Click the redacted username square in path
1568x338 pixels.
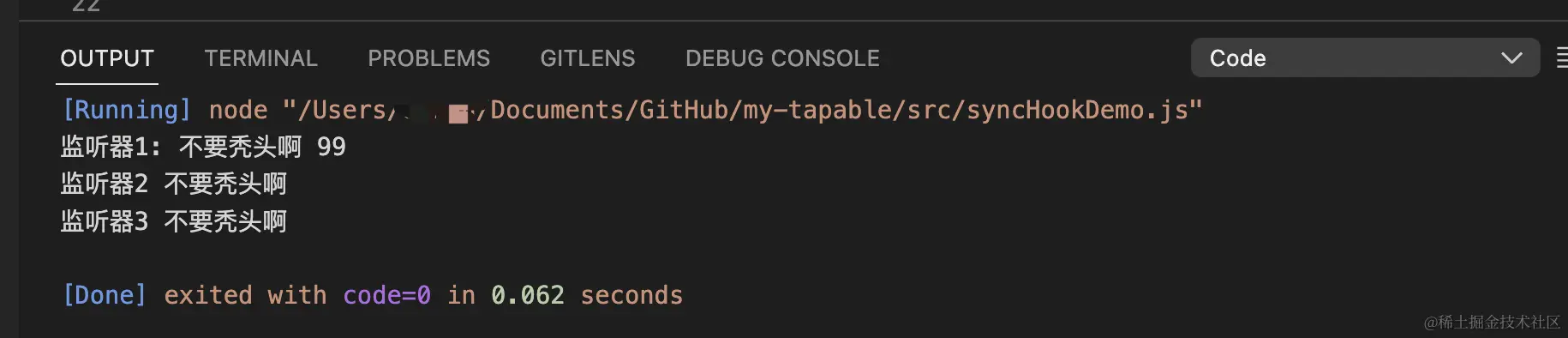coord(458,114)
